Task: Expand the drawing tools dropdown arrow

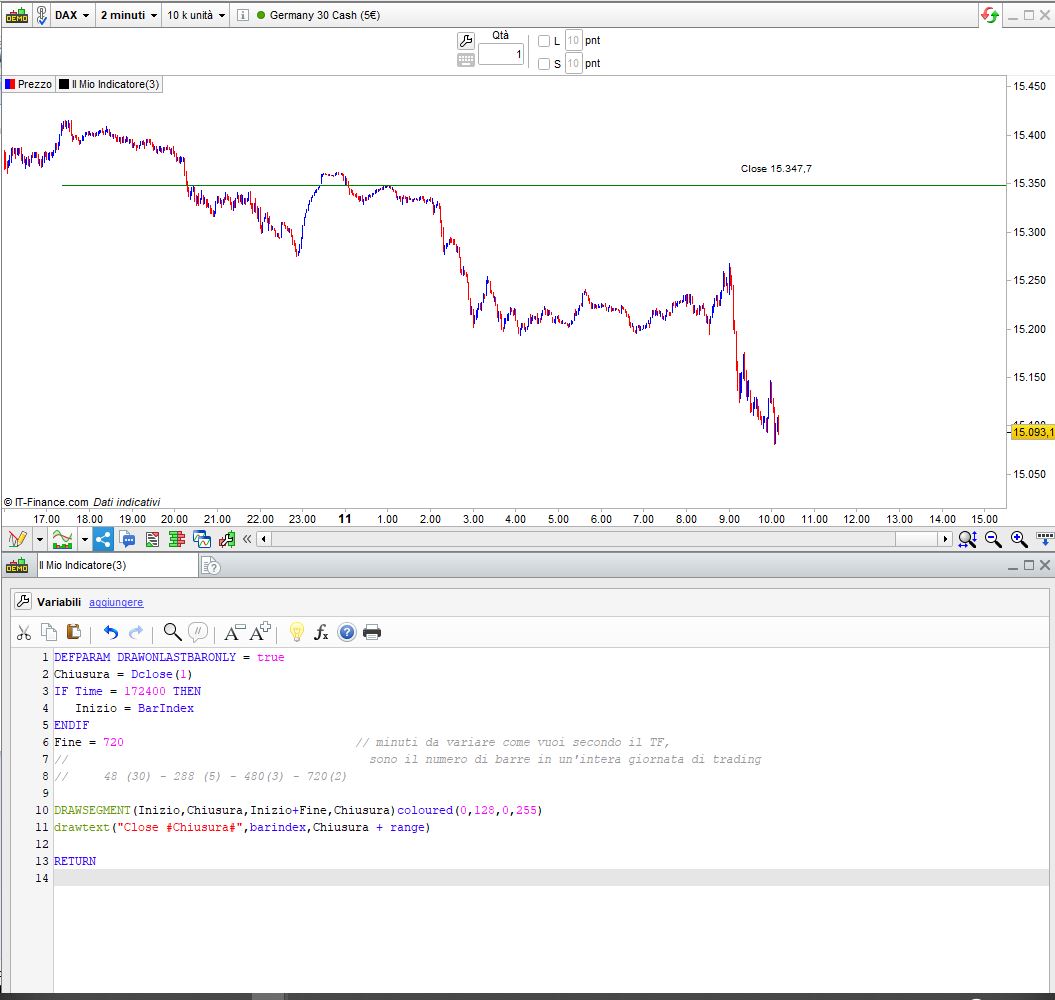Action: coord(40,539)
